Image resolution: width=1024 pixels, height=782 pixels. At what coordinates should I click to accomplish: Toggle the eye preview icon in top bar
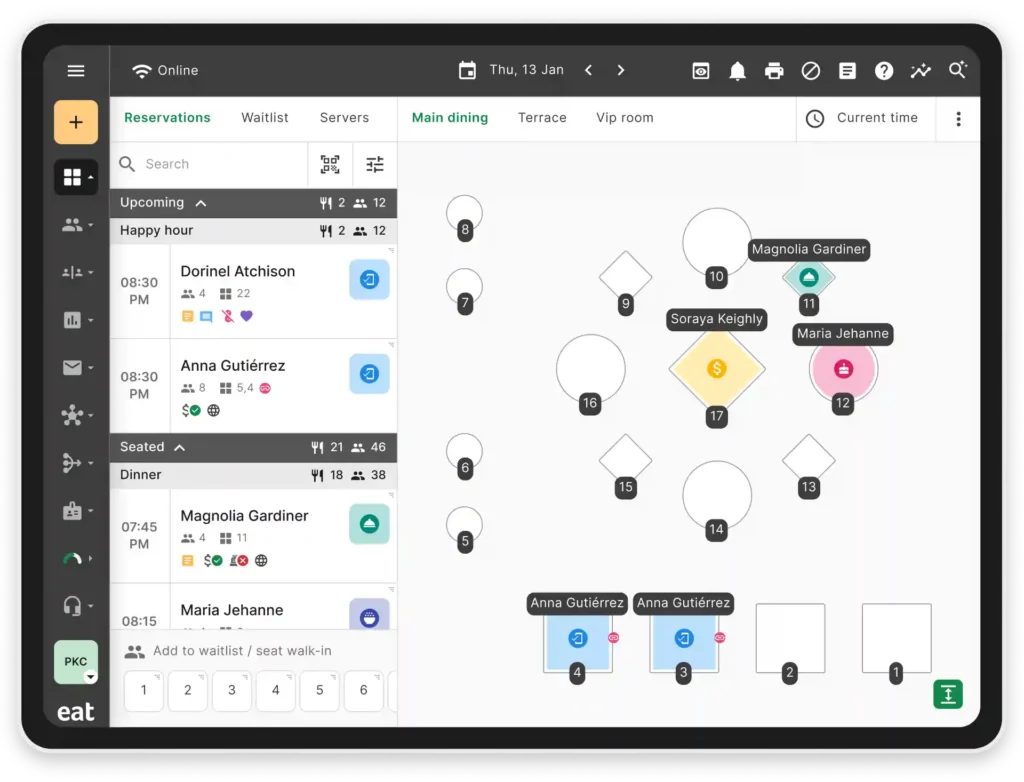(x=701, y=71)
